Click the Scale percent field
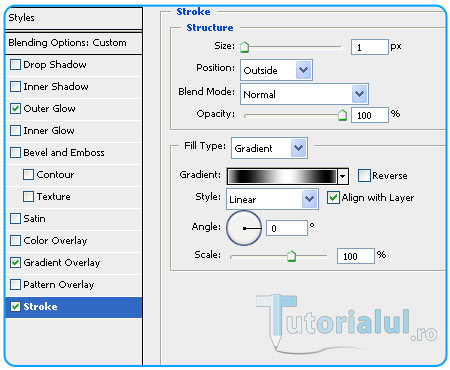 356,256
